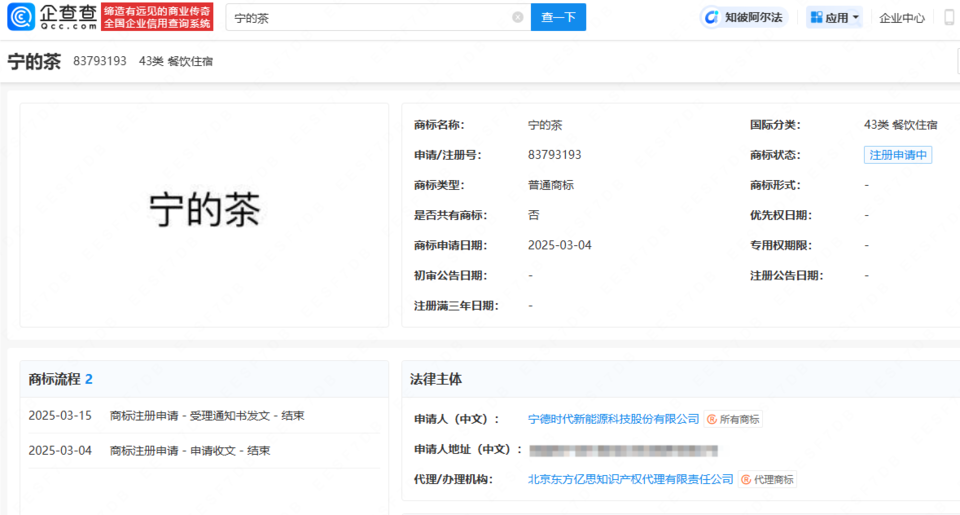Open 代理商标 badge next to agency

767,479
